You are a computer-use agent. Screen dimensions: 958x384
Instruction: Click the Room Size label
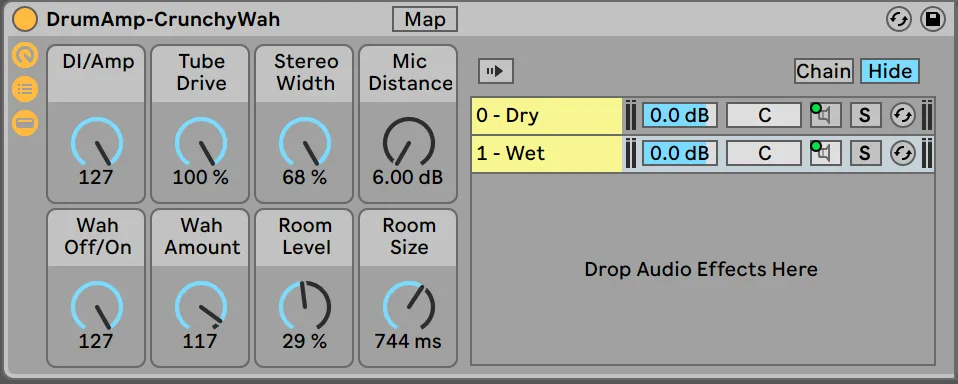click(x=409, y=236)
